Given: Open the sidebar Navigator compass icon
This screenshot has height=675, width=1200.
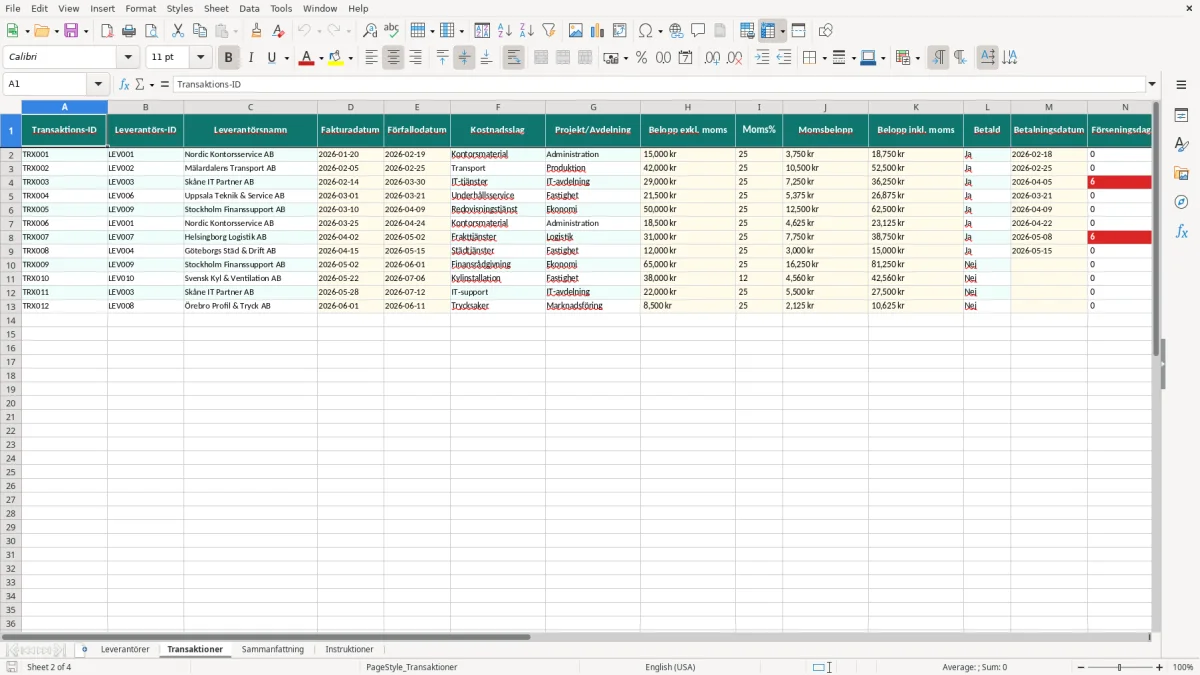Looking at the screenshot, I should click(x=1181, y=202).
